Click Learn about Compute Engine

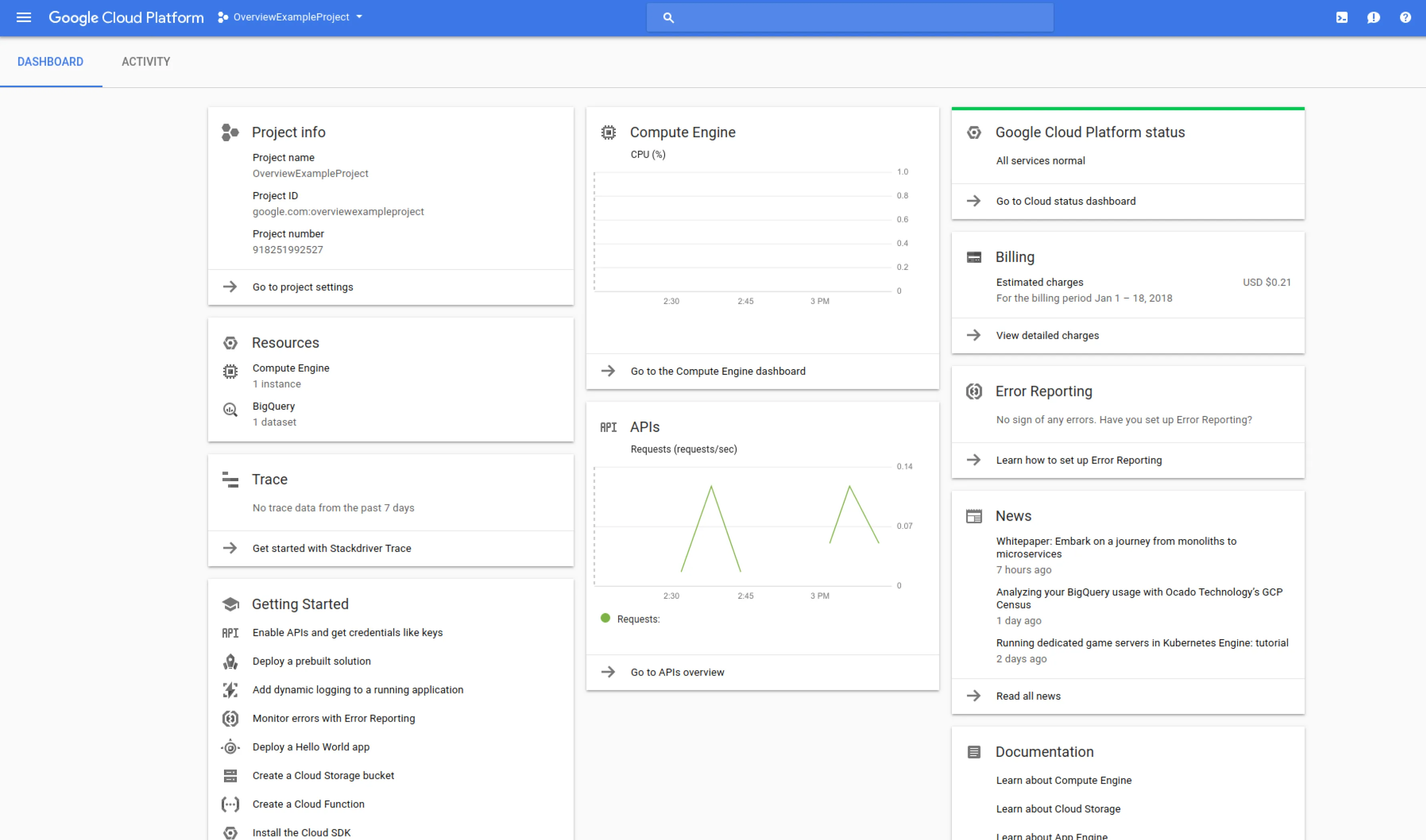pyautogui.click(x=1063, y=780)
